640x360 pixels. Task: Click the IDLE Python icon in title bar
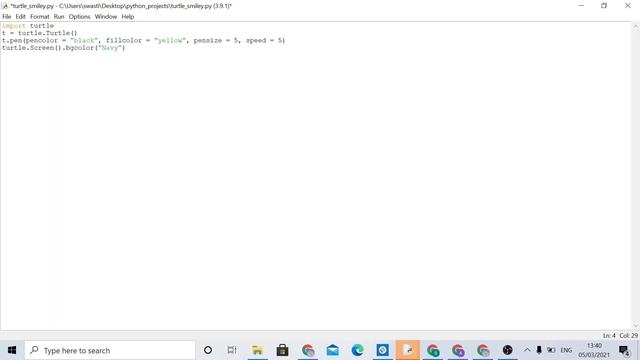click(5, 6)
